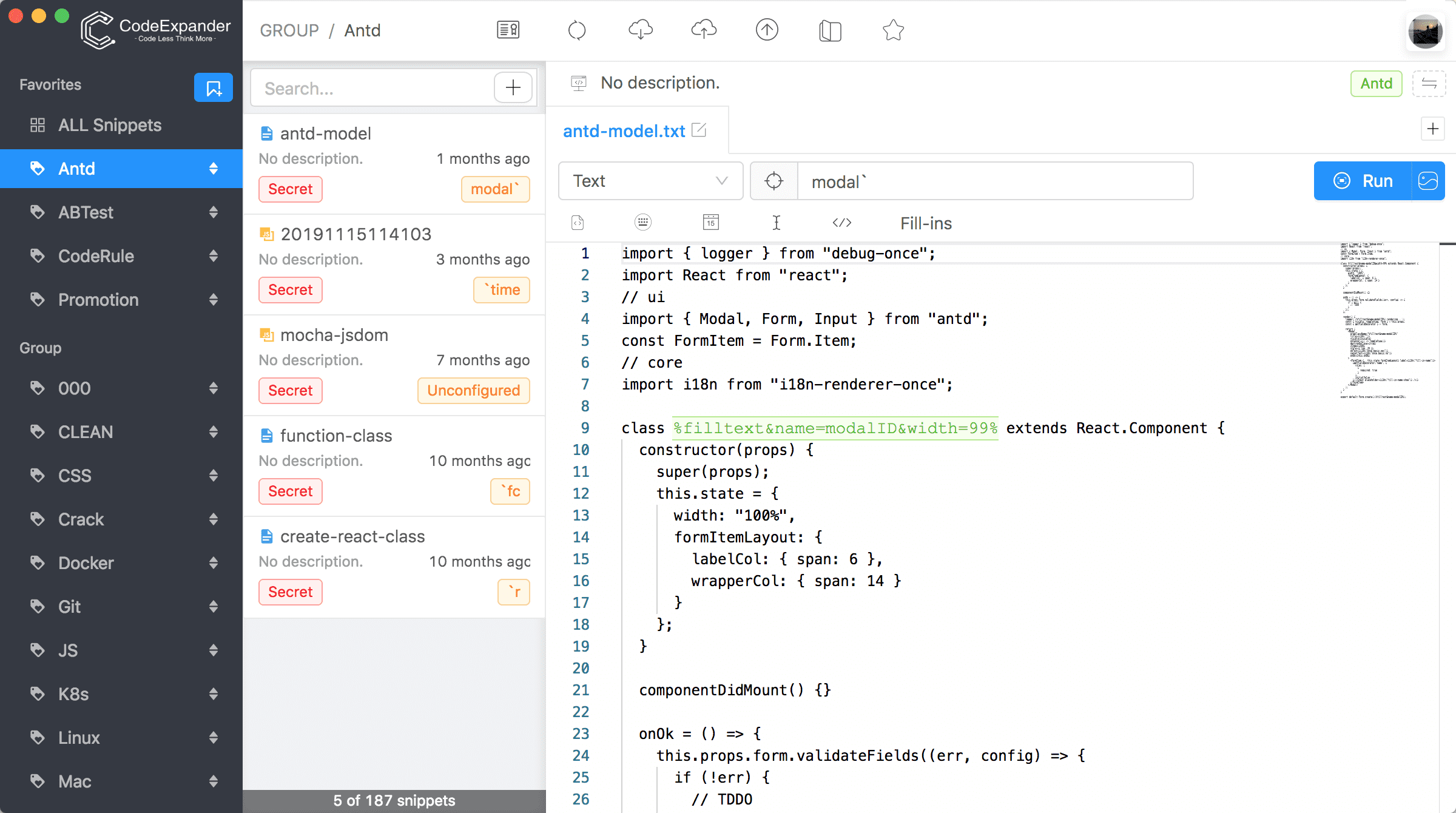Add a new file tab with plus
Viewport: 1456px width, 813px height.
pyautogui.click(x=1433, y=129)
